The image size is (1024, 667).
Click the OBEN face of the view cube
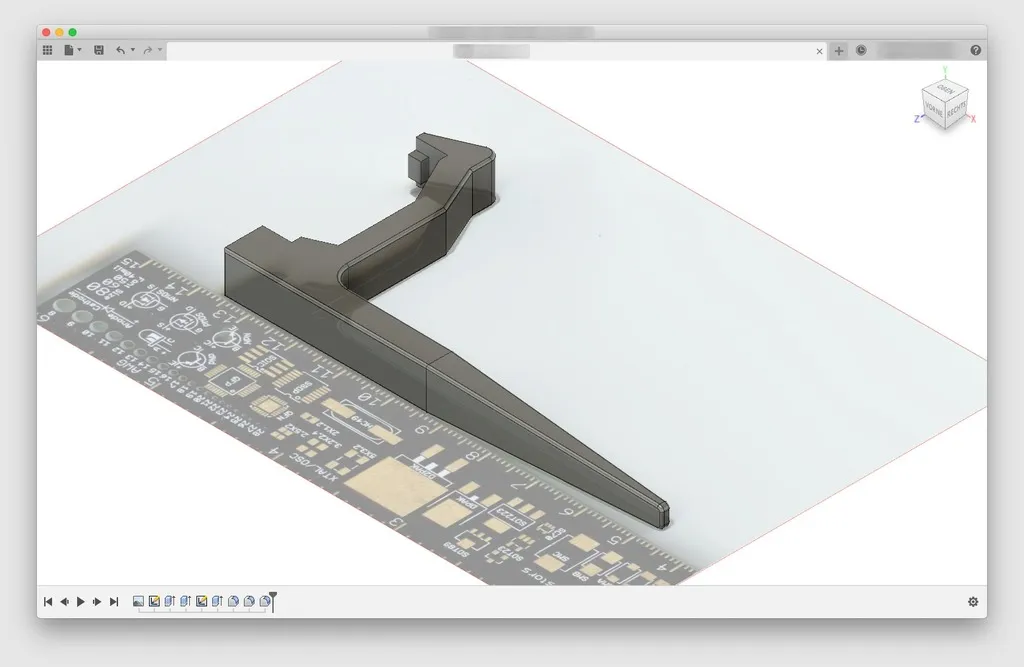pos(946,89)
